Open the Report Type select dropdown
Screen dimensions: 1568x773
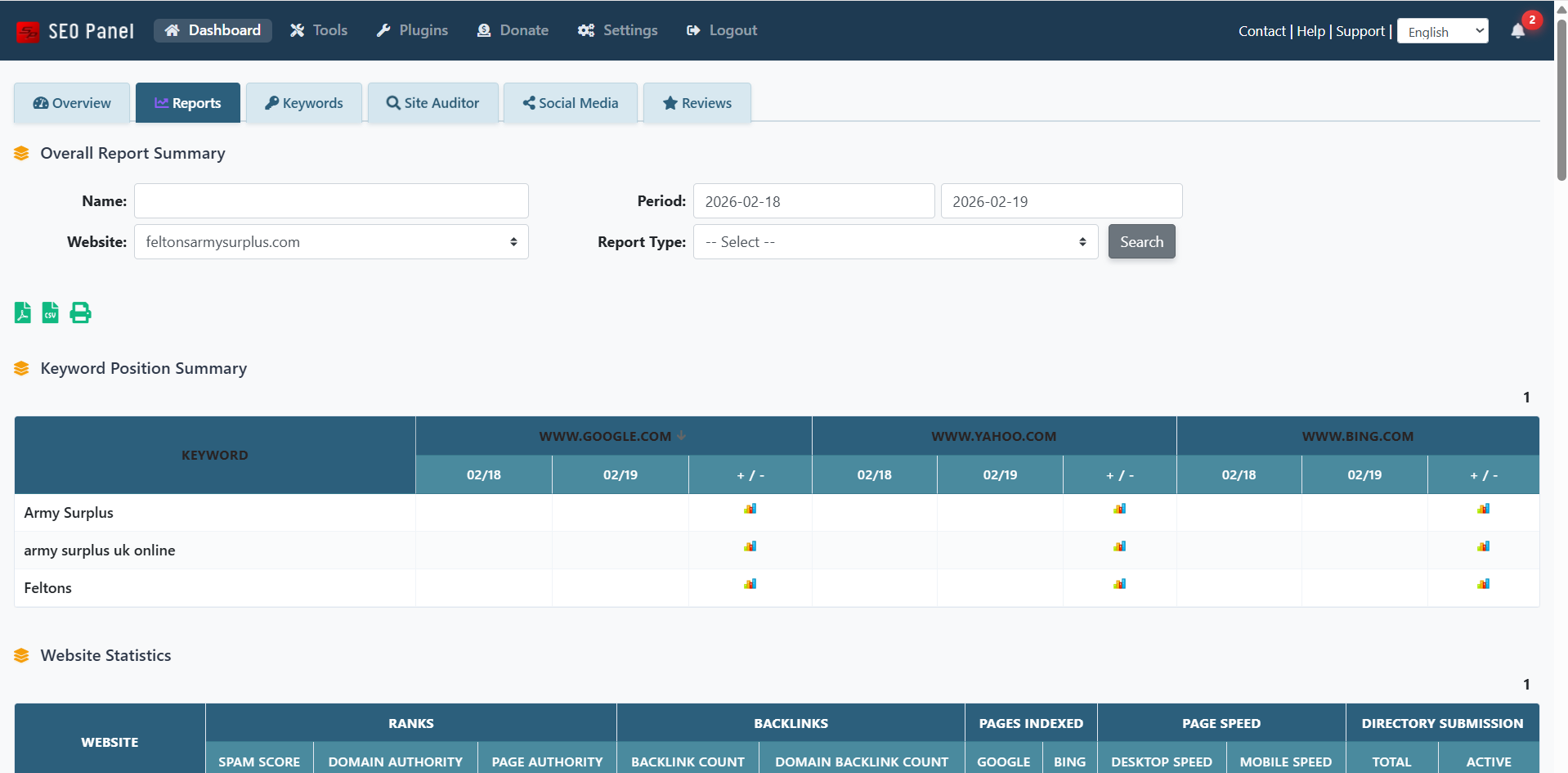(x=894, y=241)
